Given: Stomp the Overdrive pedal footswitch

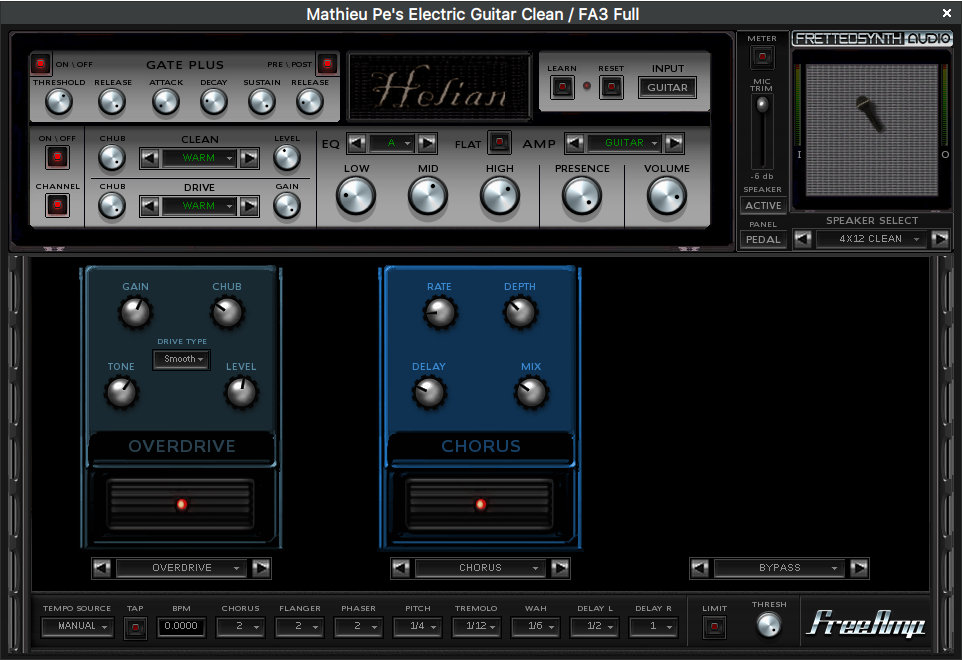Looking at the screenshot, I should (181, 504).
